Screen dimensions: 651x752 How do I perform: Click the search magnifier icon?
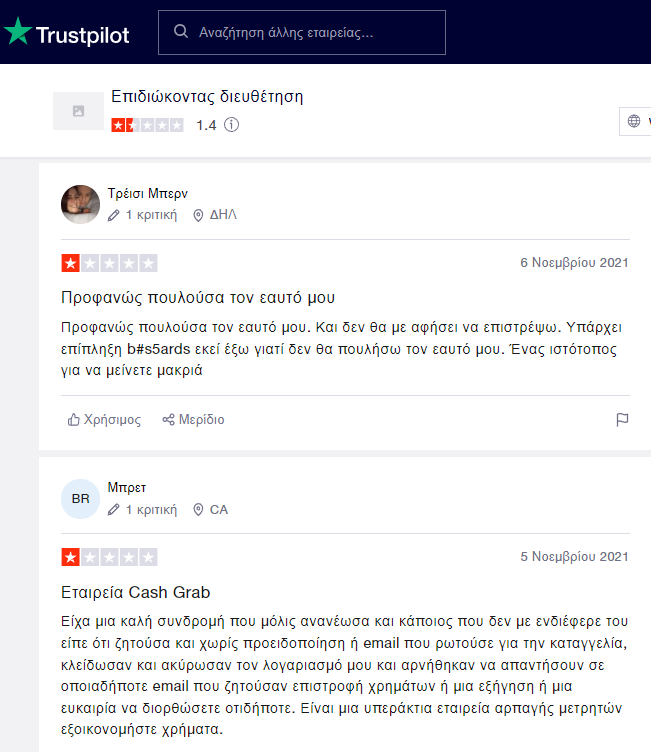tap(181, 32)
